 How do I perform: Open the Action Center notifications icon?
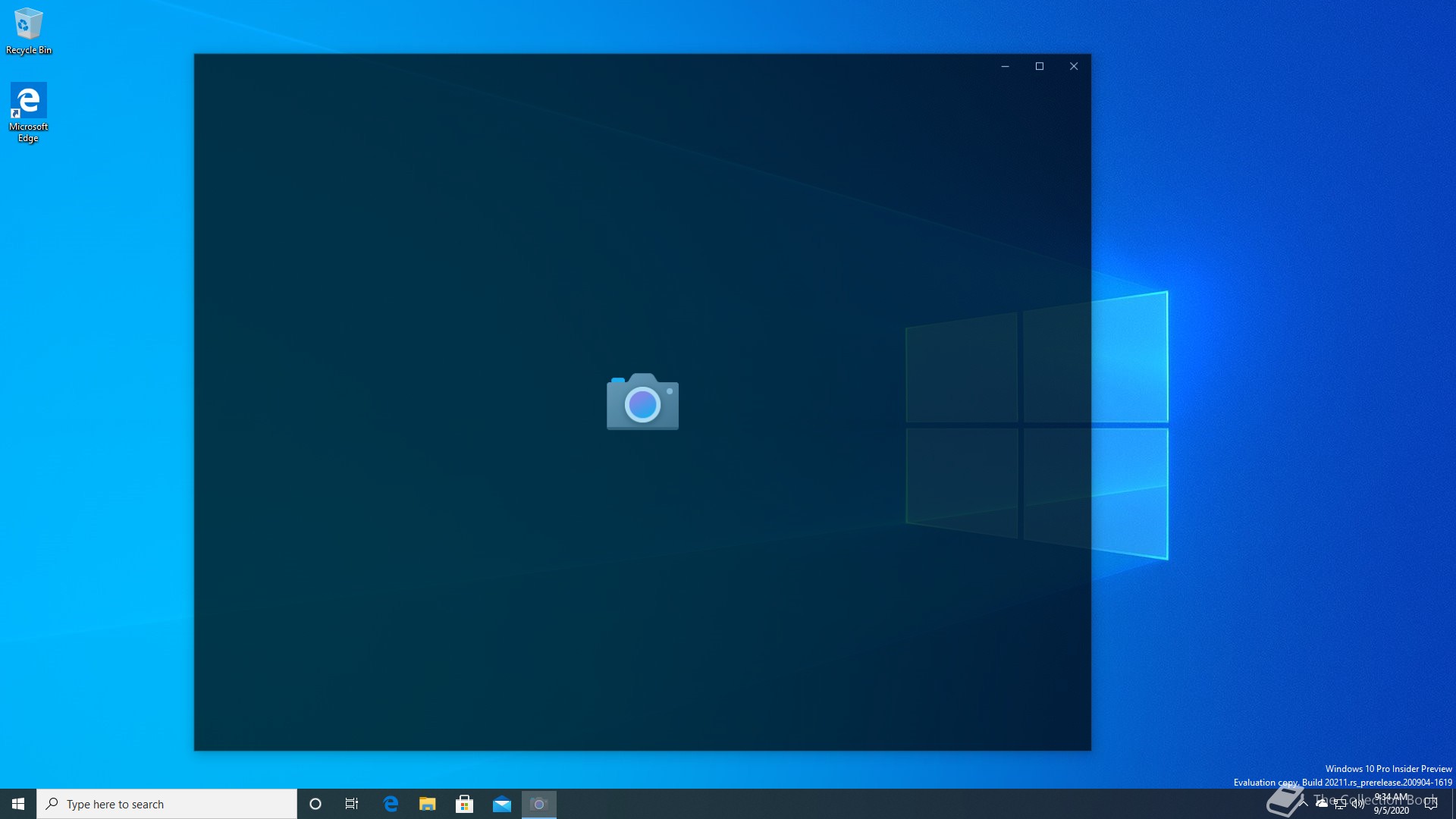(1431, 804)
